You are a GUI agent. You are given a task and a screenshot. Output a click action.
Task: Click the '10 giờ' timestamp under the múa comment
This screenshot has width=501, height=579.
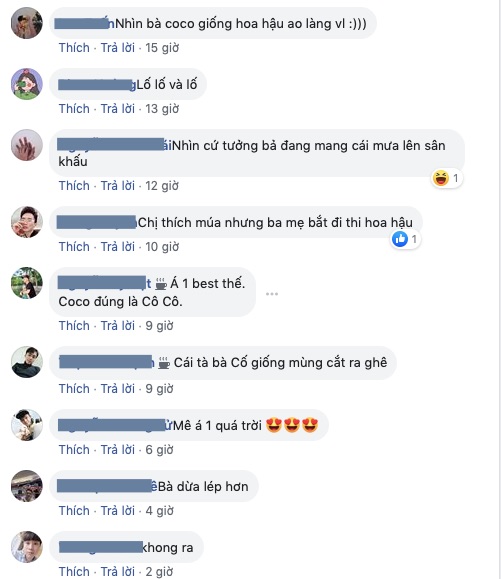(162, 246)
